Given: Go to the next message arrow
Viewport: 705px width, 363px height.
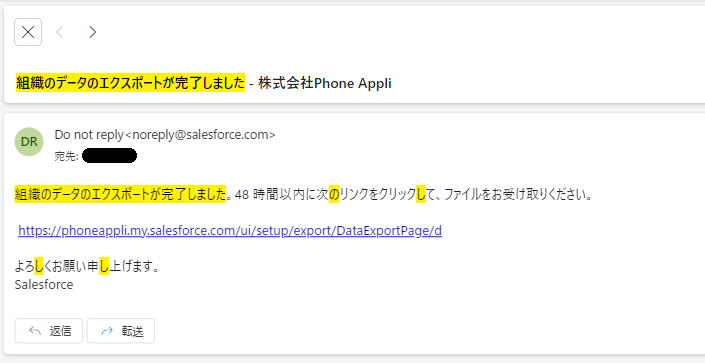Looking at the screenshot, I should tap(92, 32).
